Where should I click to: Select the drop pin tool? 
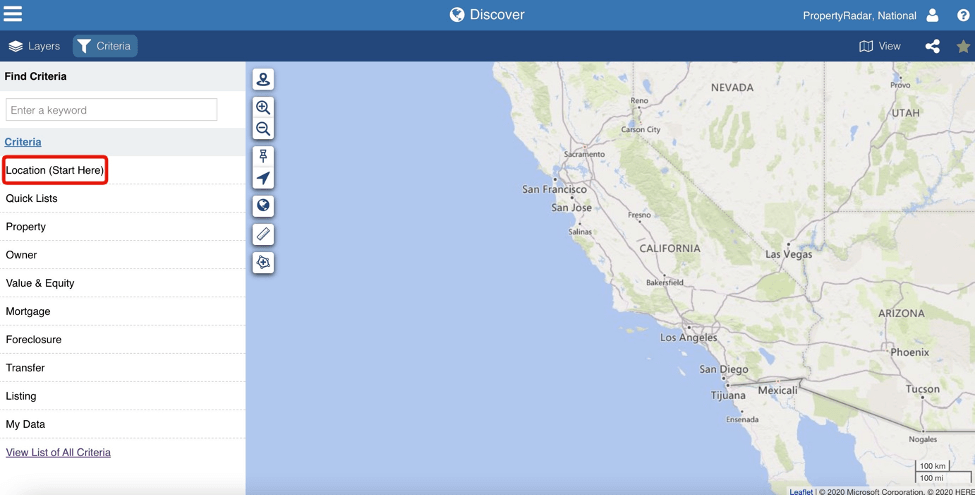click(x=264, y=156)
